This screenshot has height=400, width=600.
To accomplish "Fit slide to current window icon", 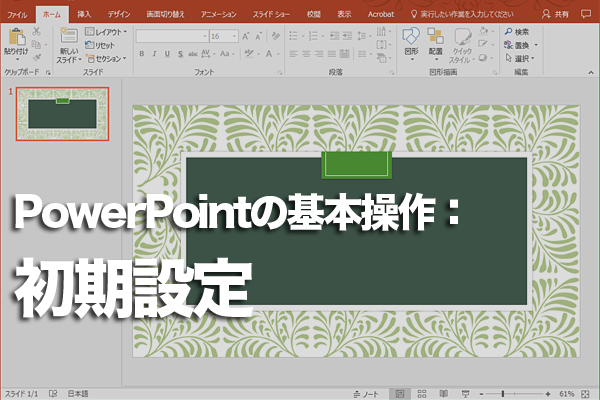I will (585, 394).
